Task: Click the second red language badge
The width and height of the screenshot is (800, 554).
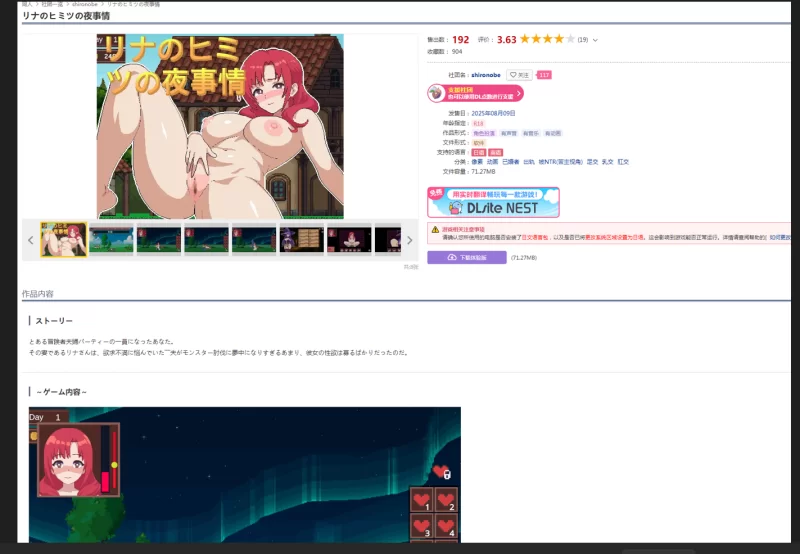Action: point(495,153)
